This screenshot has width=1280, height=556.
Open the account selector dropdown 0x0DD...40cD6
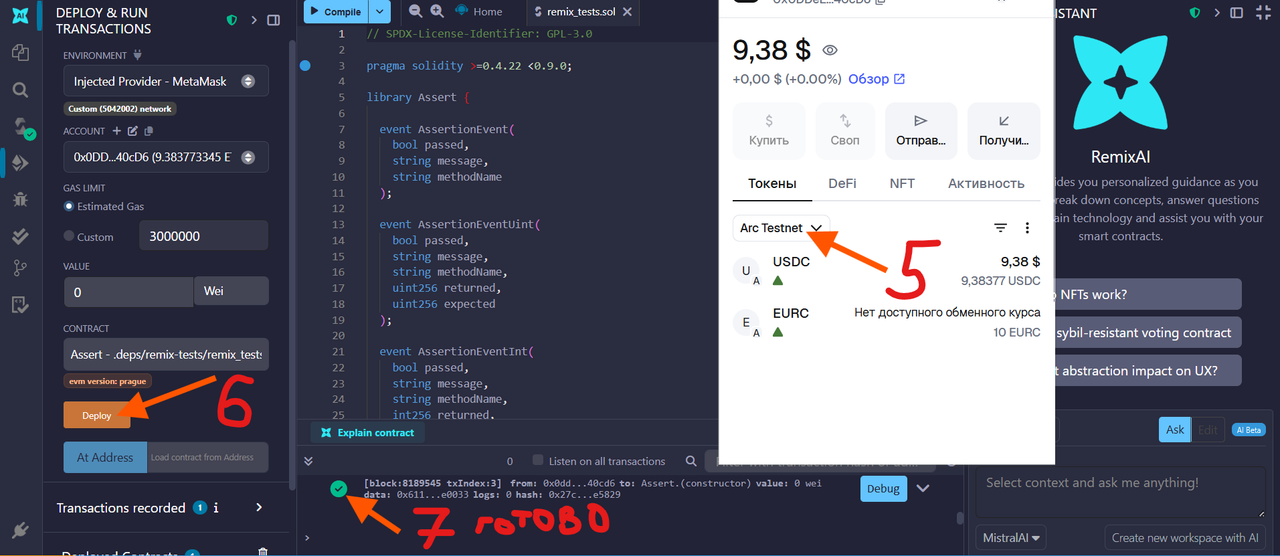pos(166,157)
